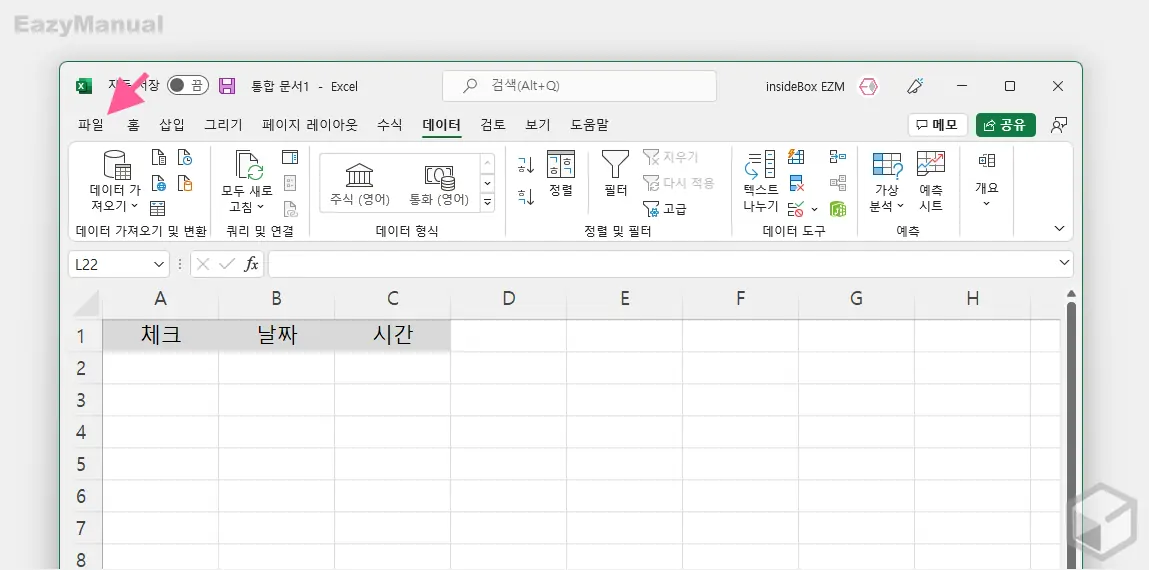Image resolution: width=1149 pixels, height=570 pixels.
Task: Click cell A1 containing 체크
Action: click(x=160, y=336)
